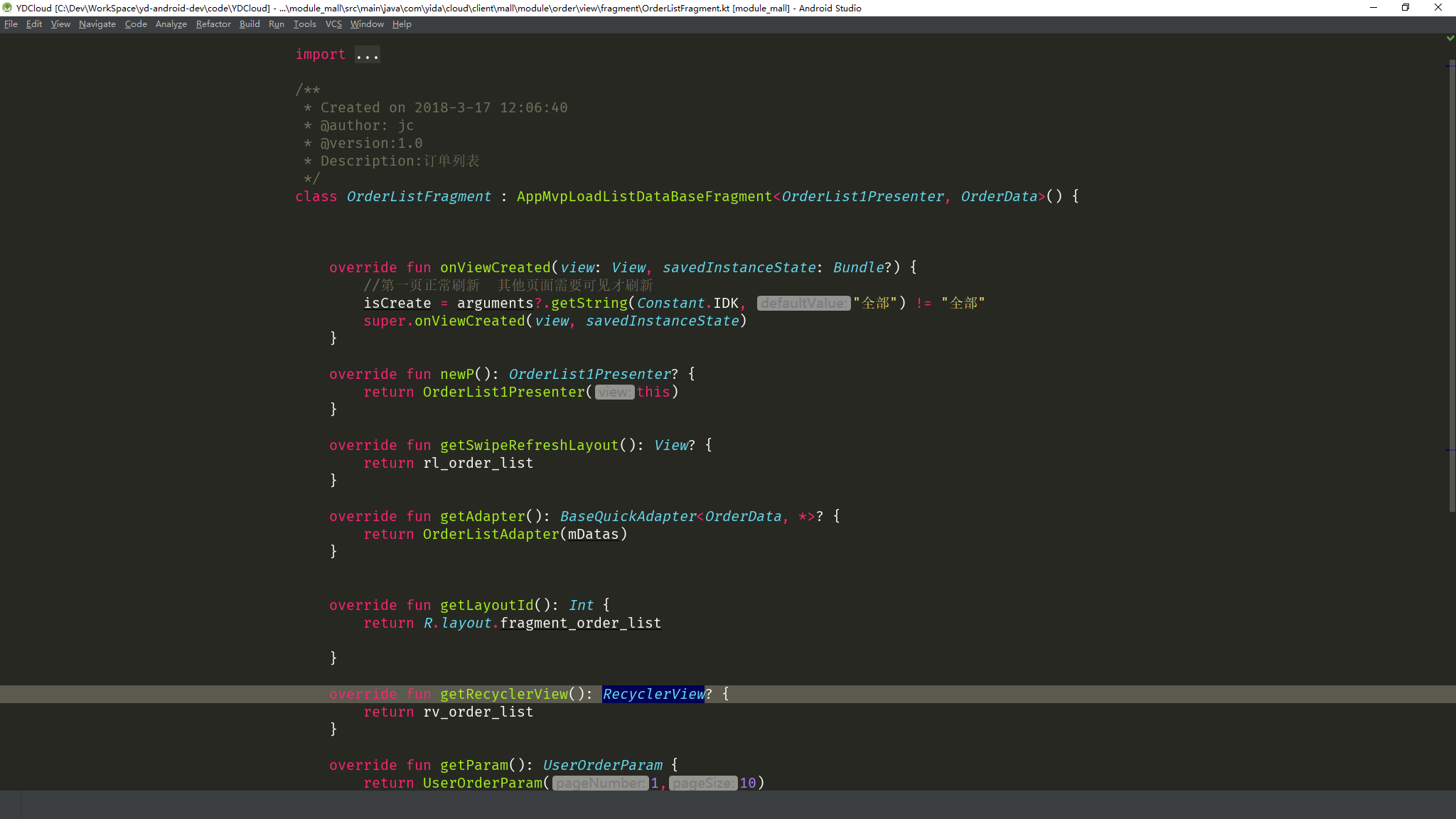Open the Analyze menu
Screen dimensions: 1456x819
171,23
